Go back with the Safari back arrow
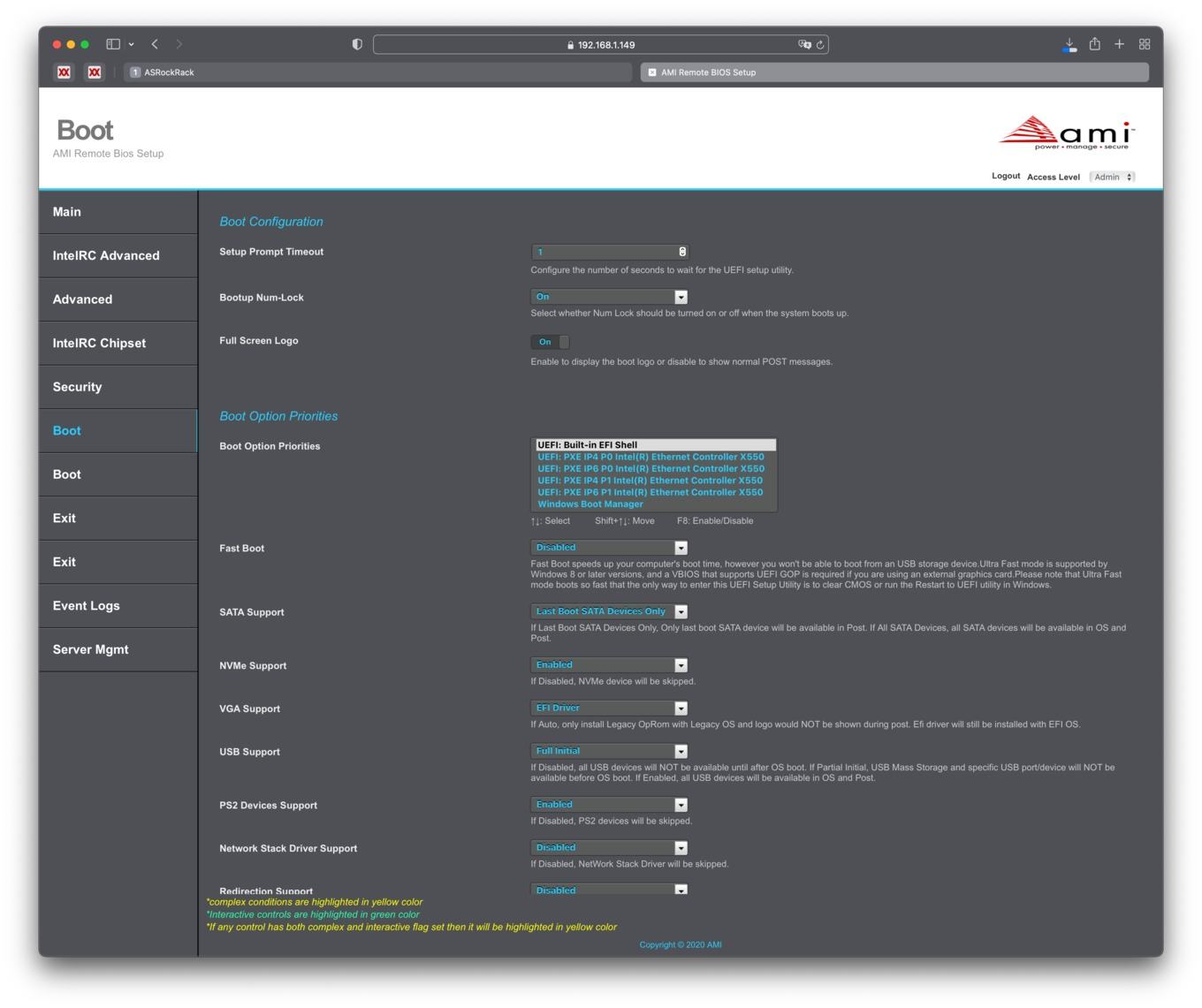The image size is (1202, 1008). click(x=155, y=44)
